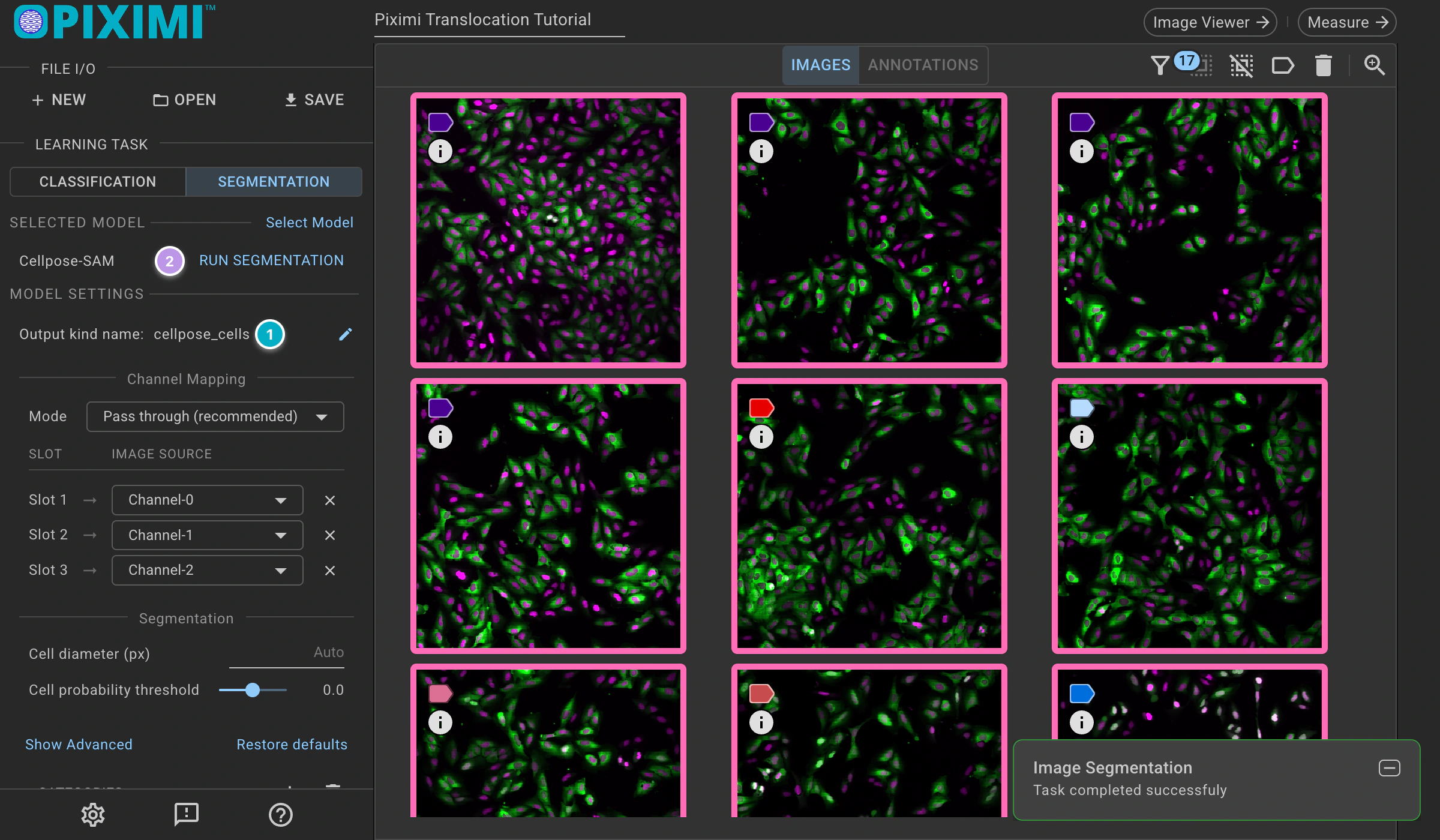The image size is (1440, 840).
Task: Click the Cellpose-SAM model name
Action: coord(67,261)
